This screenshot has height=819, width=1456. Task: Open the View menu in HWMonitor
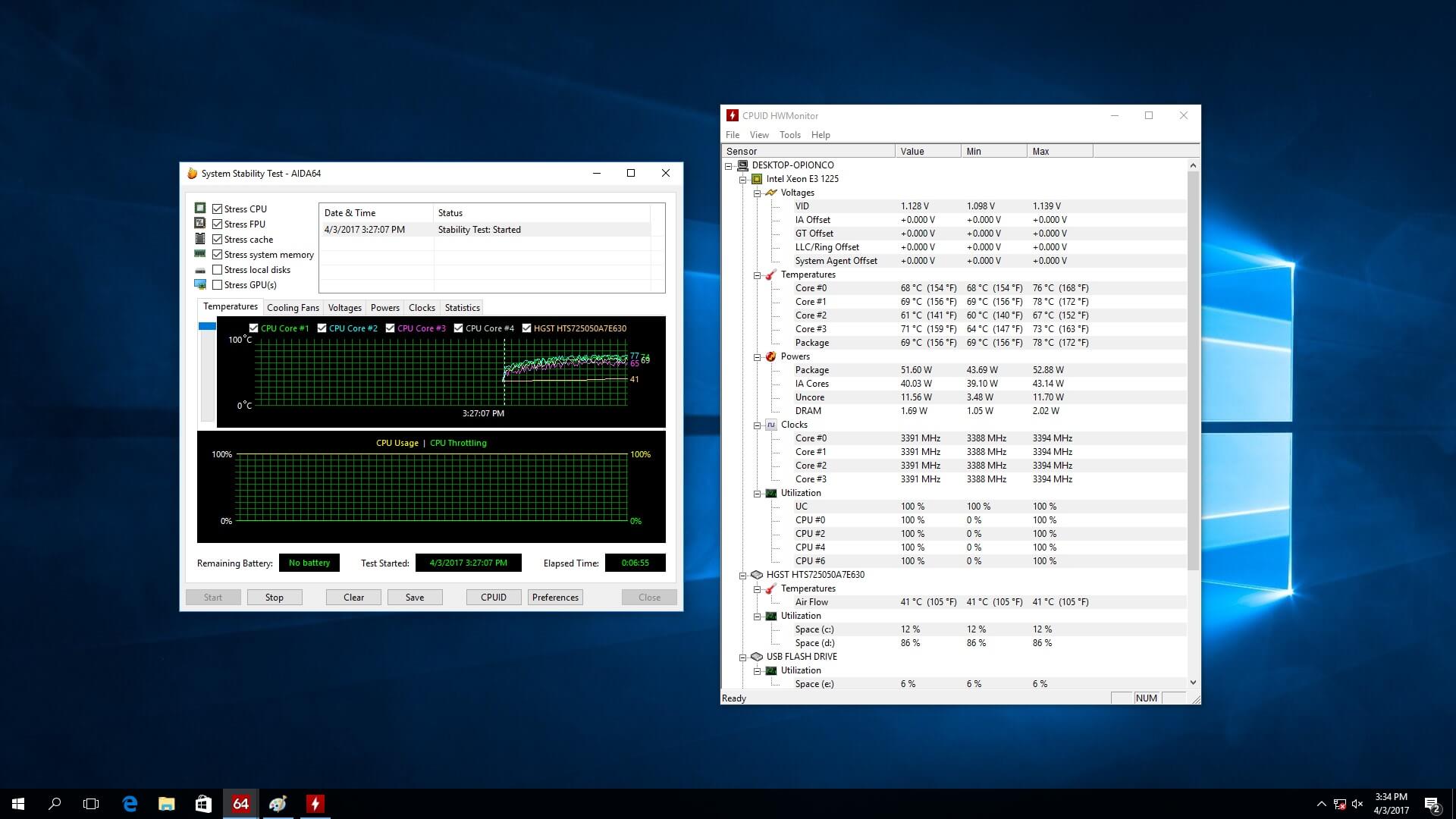(759, 135)
